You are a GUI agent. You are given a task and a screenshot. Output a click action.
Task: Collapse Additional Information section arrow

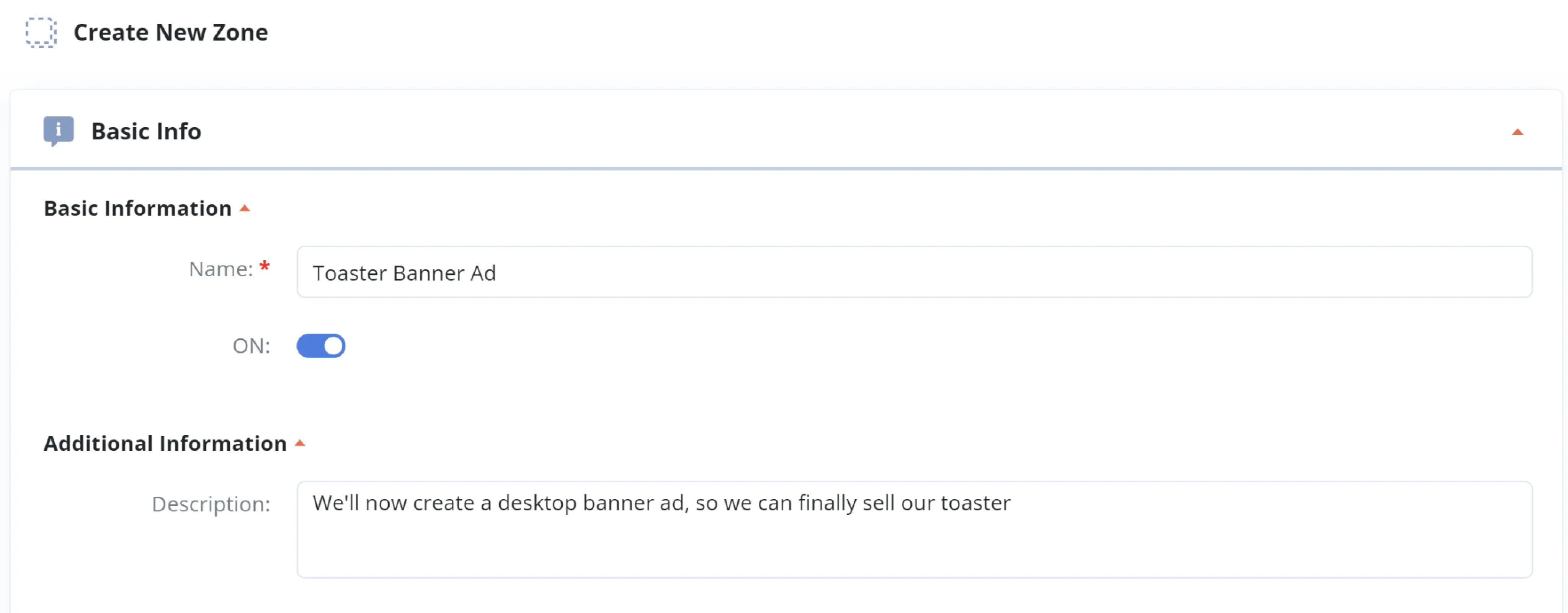(299, 443)
